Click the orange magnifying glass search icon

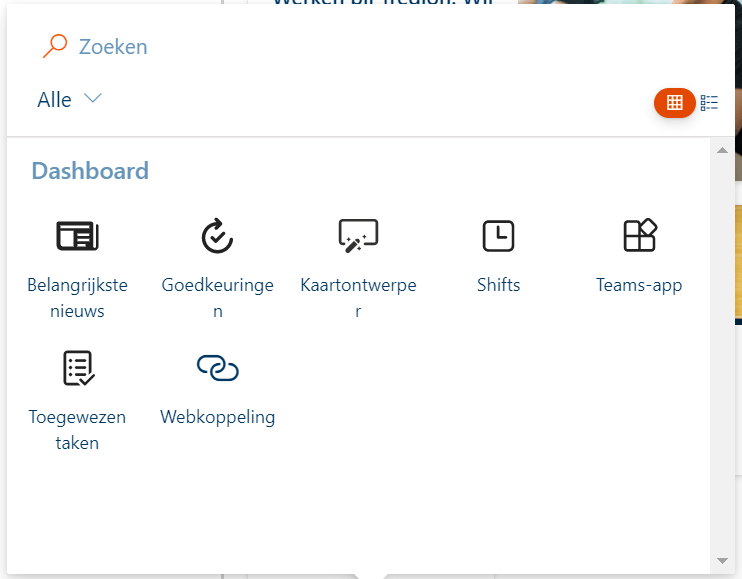[55, 46]
